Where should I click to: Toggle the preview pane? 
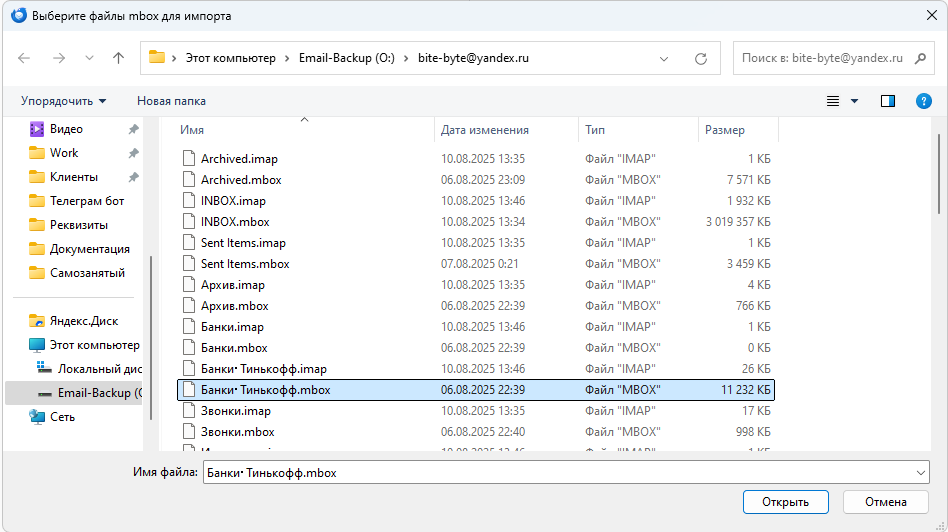pos(888,101)
